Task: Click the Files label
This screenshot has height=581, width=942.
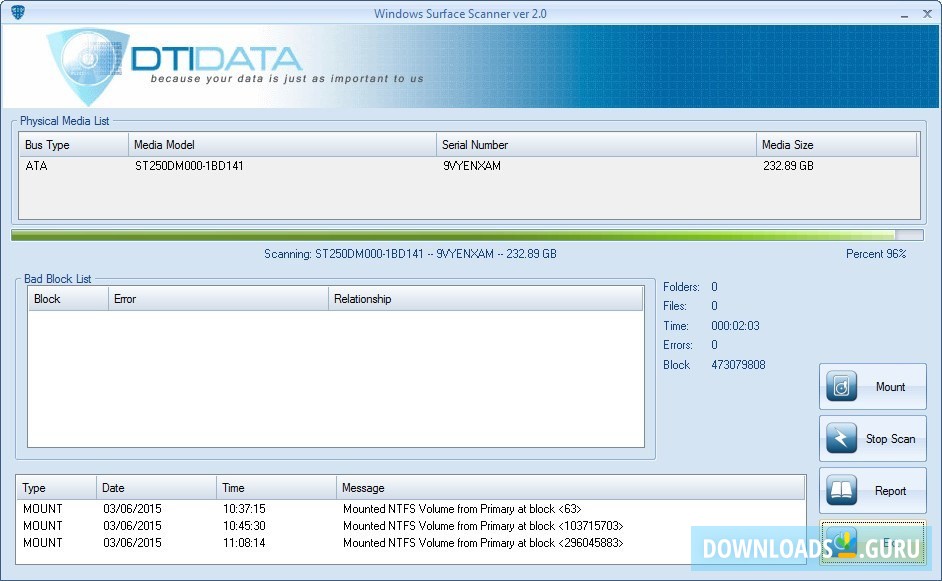Action: (675, 306)
